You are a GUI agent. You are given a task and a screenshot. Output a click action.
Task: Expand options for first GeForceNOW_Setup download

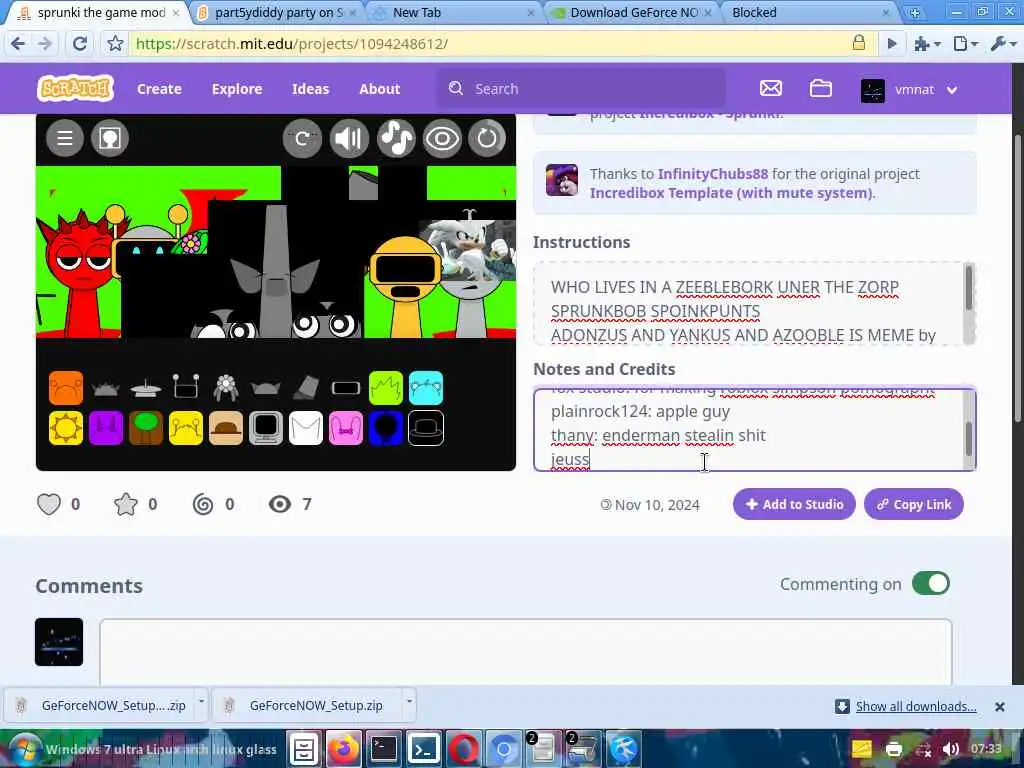pos(201,701)
